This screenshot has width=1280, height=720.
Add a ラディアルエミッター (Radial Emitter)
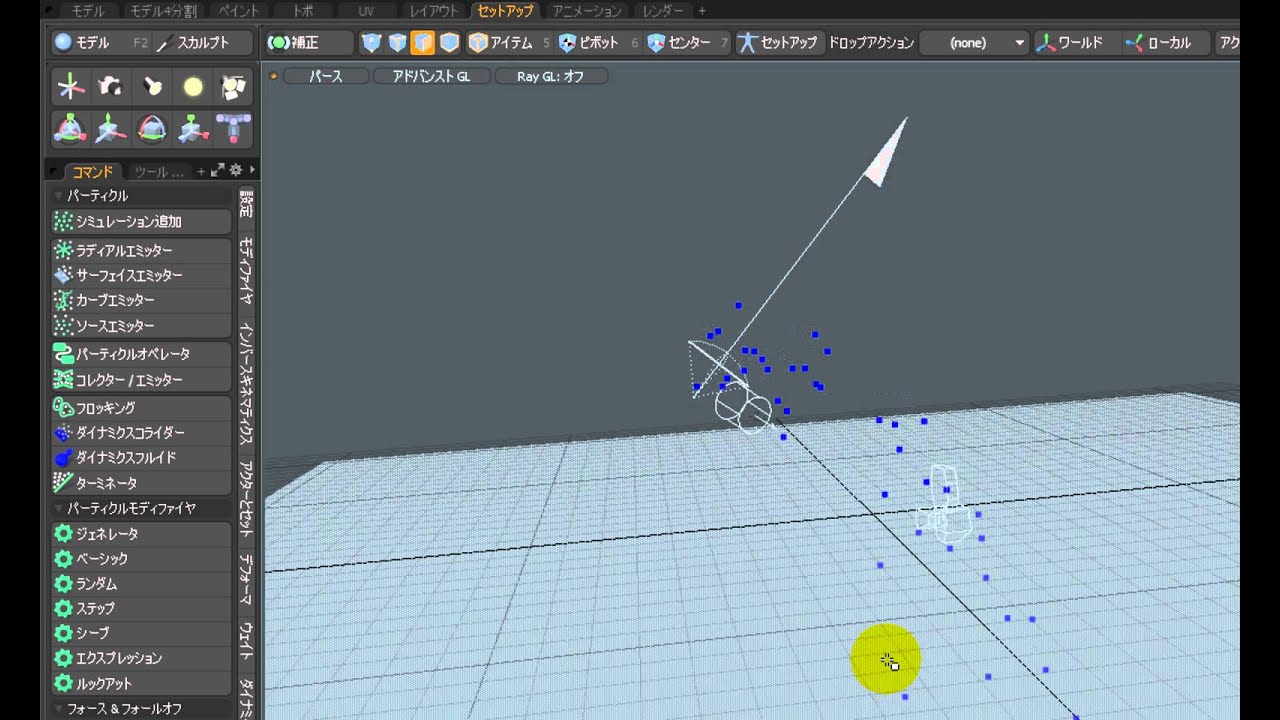[141, 250]
